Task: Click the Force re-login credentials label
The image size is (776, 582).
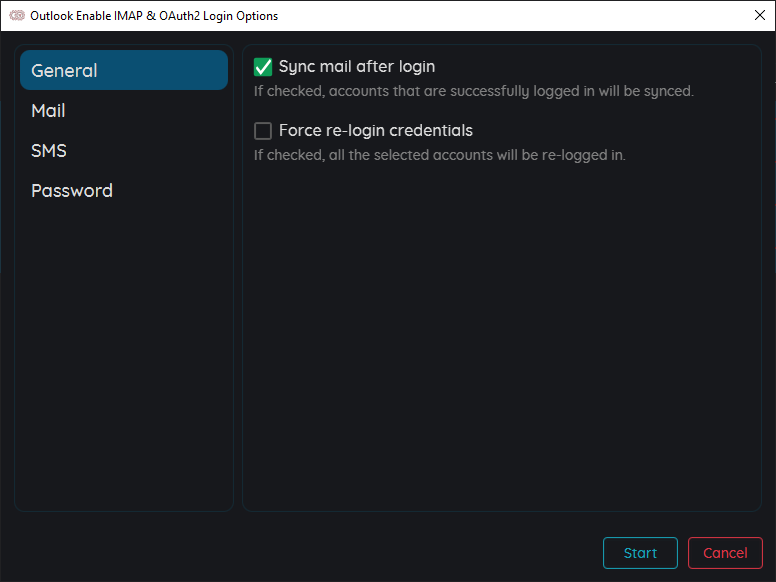Action: [x=376, y=131]
